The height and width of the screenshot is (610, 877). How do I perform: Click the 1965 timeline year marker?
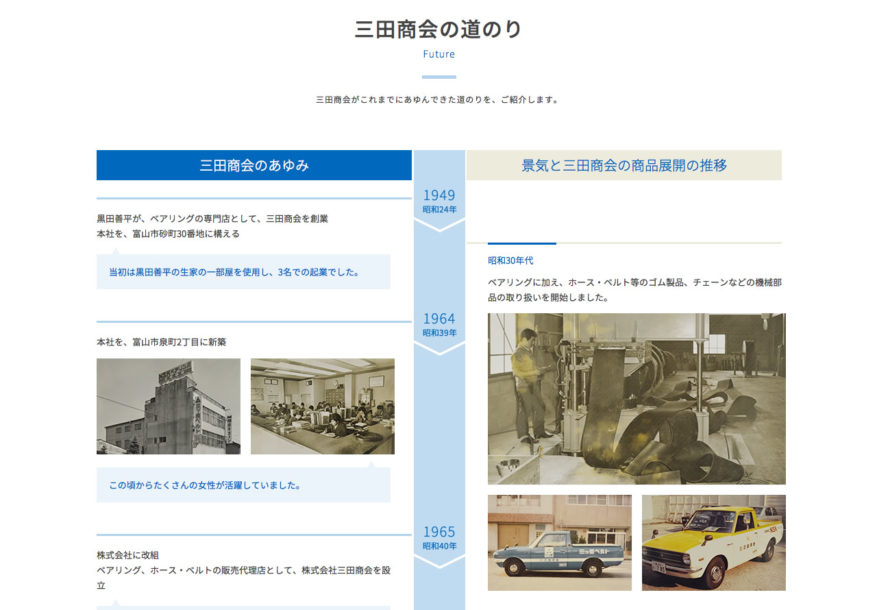point(439,538)
